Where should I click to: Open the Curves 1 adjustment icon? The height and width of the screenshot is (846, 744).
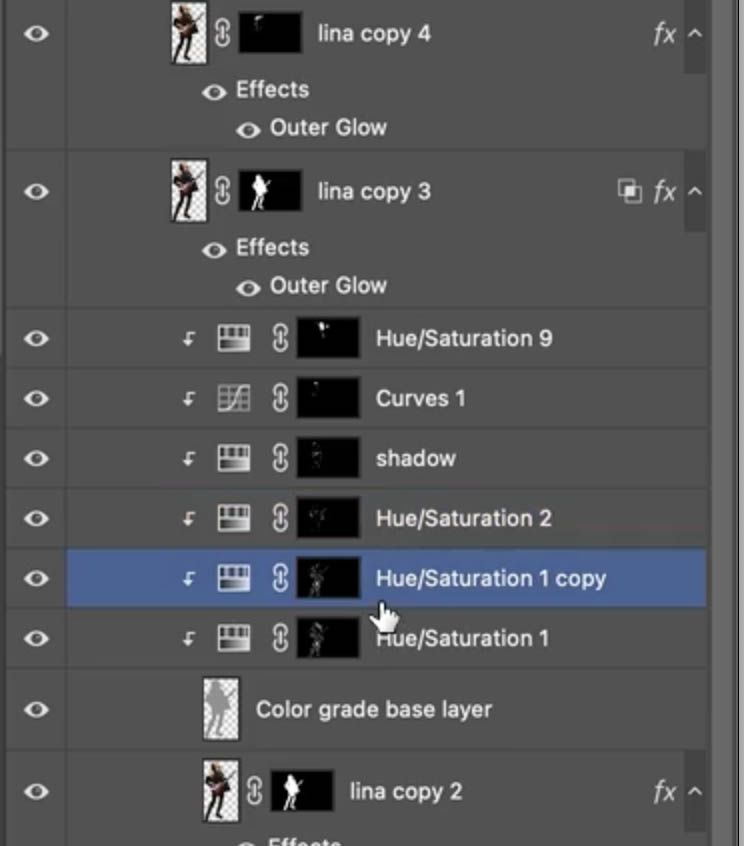233,397
